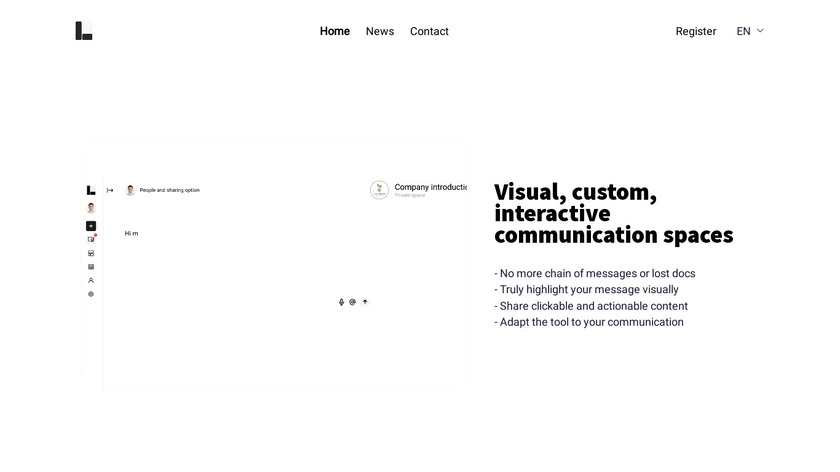Screen dimensions: 840x472
Task: Open the settings gear in the sidebar
Action: click(91, 294)
